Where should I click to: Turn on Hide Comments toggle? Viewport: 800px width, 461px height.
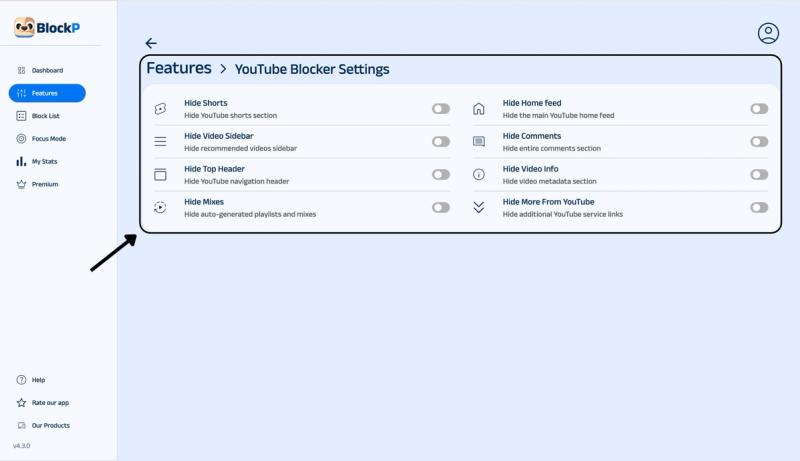(x=759, y=142)
